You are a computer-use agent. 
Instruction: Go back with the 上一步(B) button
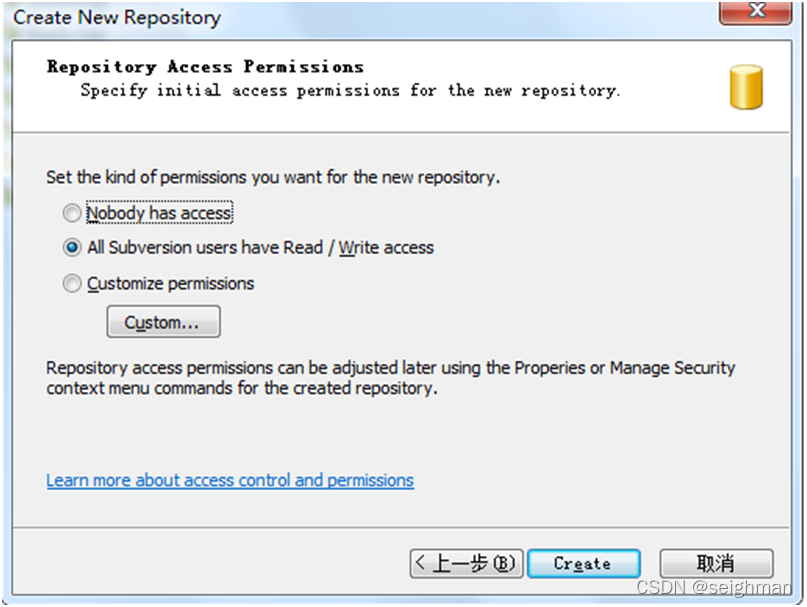(x=466, y=563)
